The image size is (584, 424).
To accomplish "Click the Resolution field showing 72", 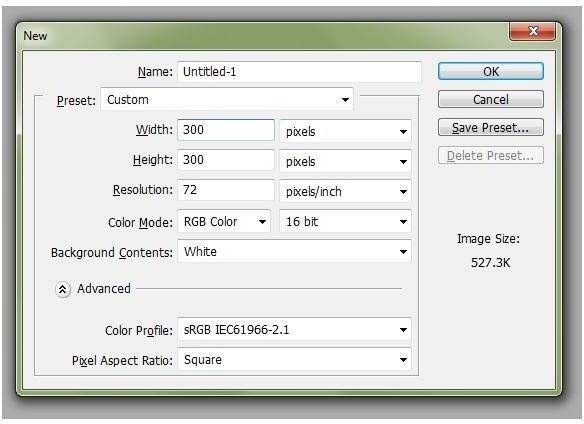I will [226, 190].
